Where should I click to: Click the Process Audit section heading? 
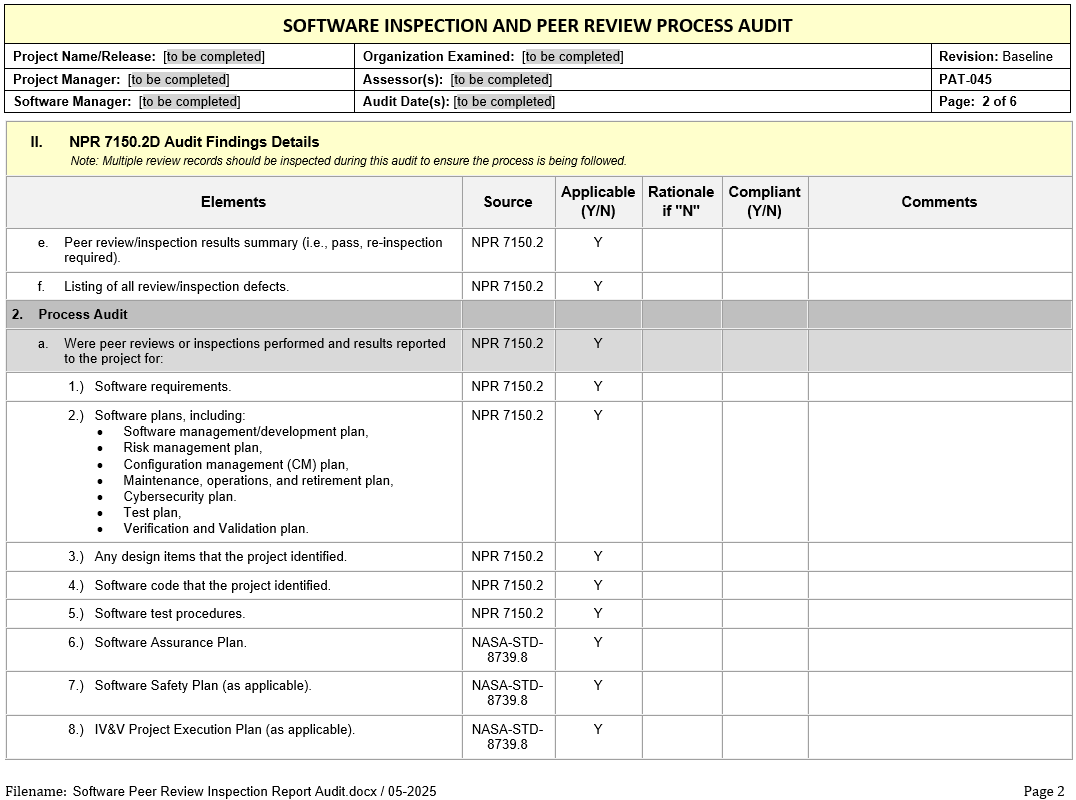(x=83, y=315)
